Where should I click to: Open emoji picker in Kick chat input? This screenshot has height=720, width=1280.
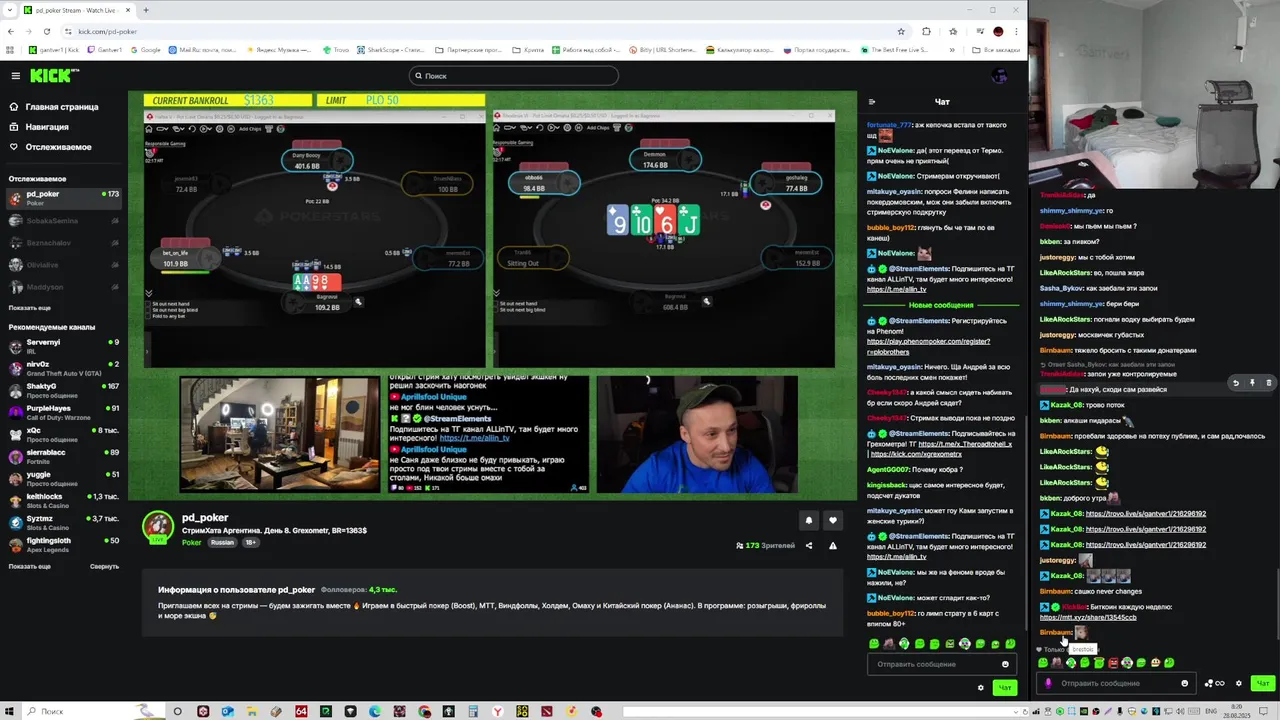coord(1005,664)
